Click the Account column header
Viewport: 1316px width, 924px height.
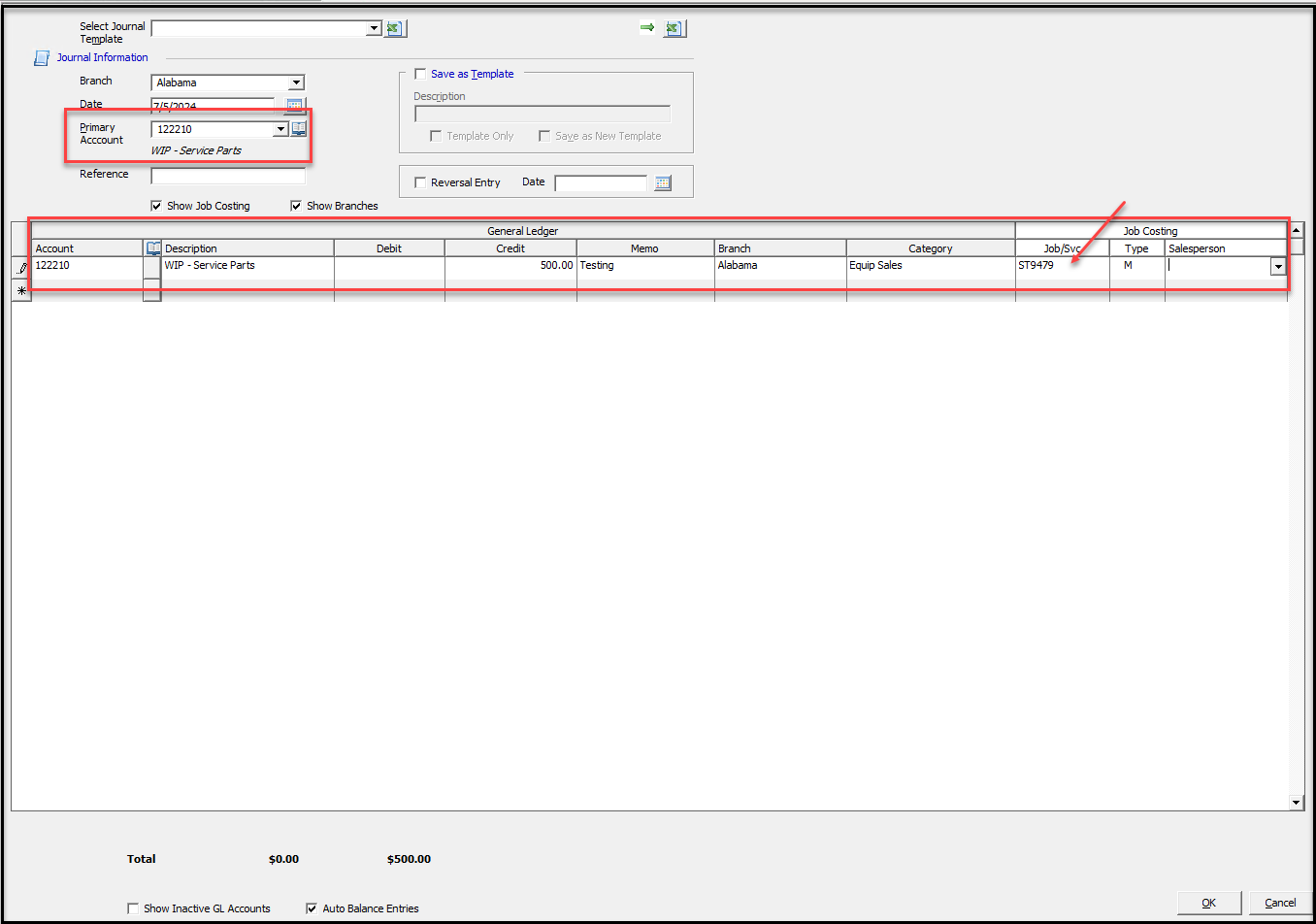coord(87,248)
